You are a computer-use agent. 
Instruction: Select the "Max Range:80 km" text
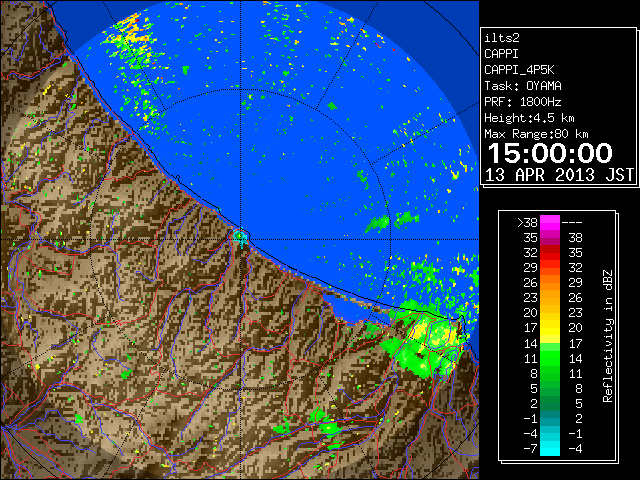click(x=536, y=134)
